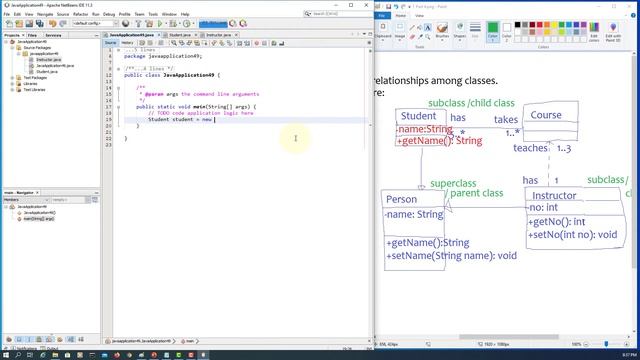Undo last edit in NetBeans toolbar
The height and width of the screenshot is (360, 640).
[x=52, y=24]
